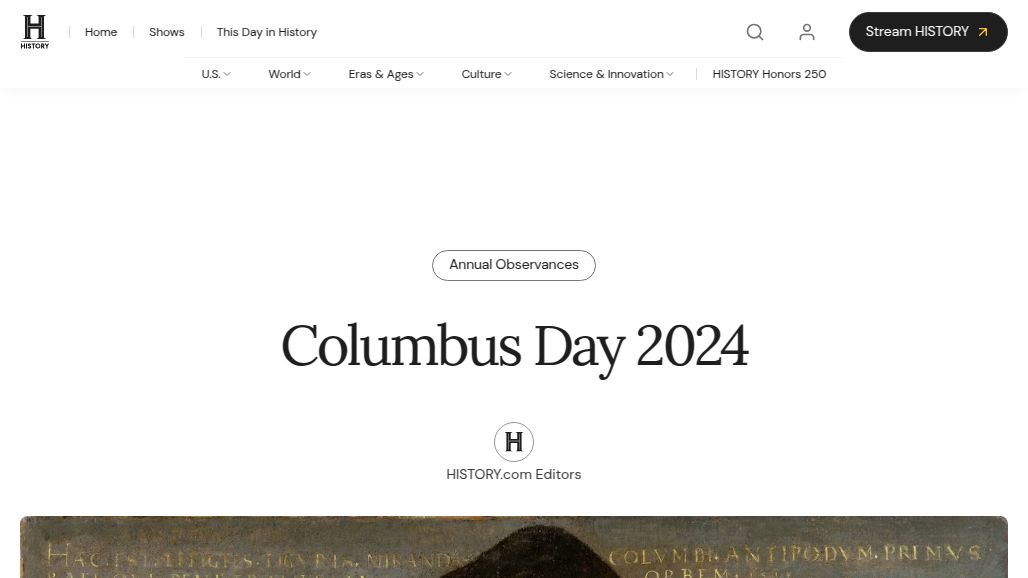Expand the U.S. dropdown menu

point(216,74)
